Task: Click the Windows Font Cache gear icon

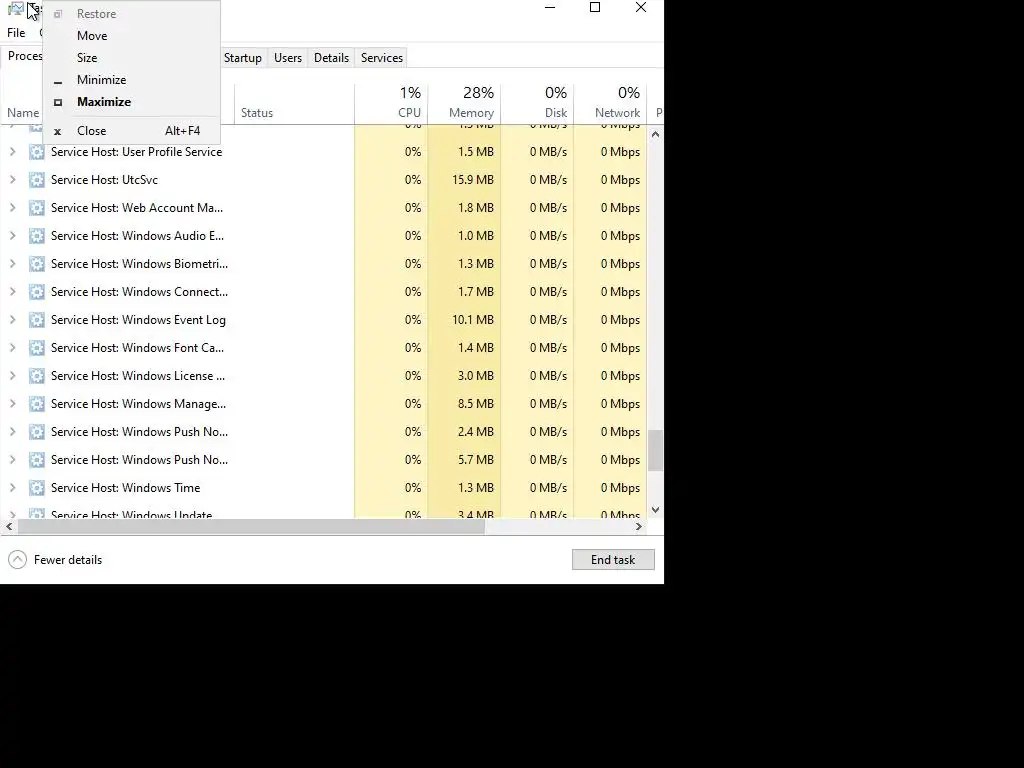Action: 37,349
